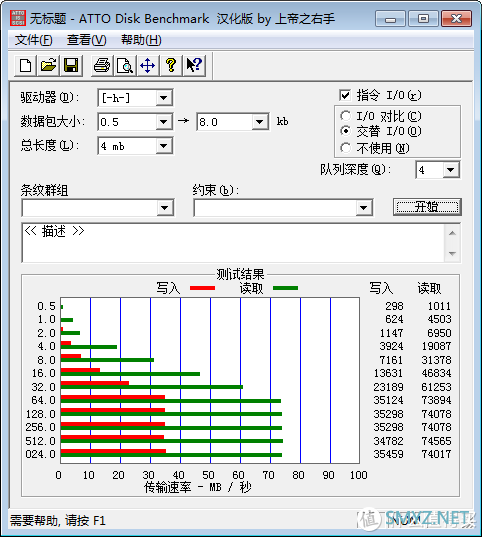Open the 查看(V) menu
Image resolution: width=482 pixels, height=537 pixels.
pyautogui.click(x=87, y=40)
